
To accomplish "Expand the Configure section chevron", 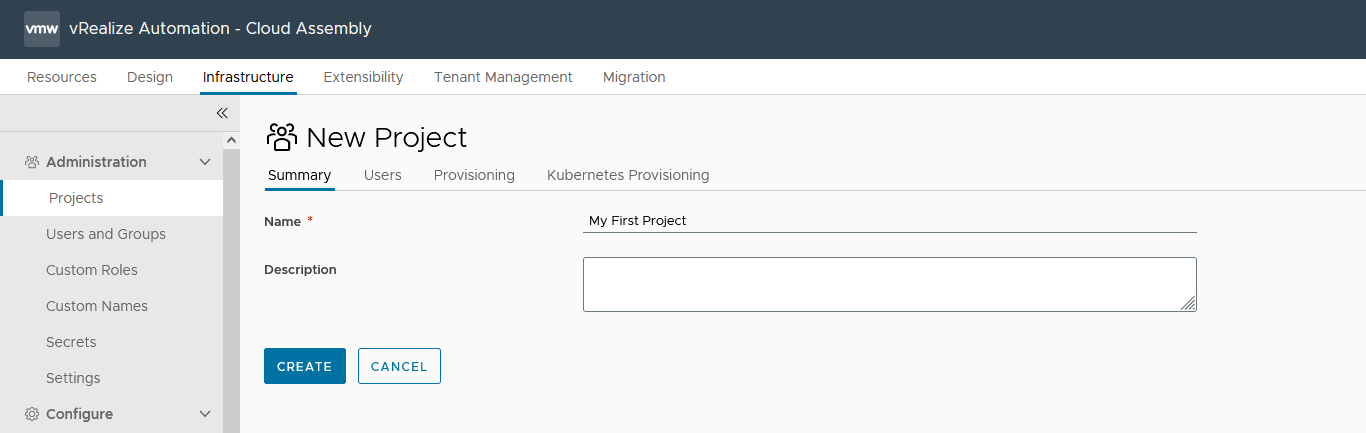I will coord(205,414).
